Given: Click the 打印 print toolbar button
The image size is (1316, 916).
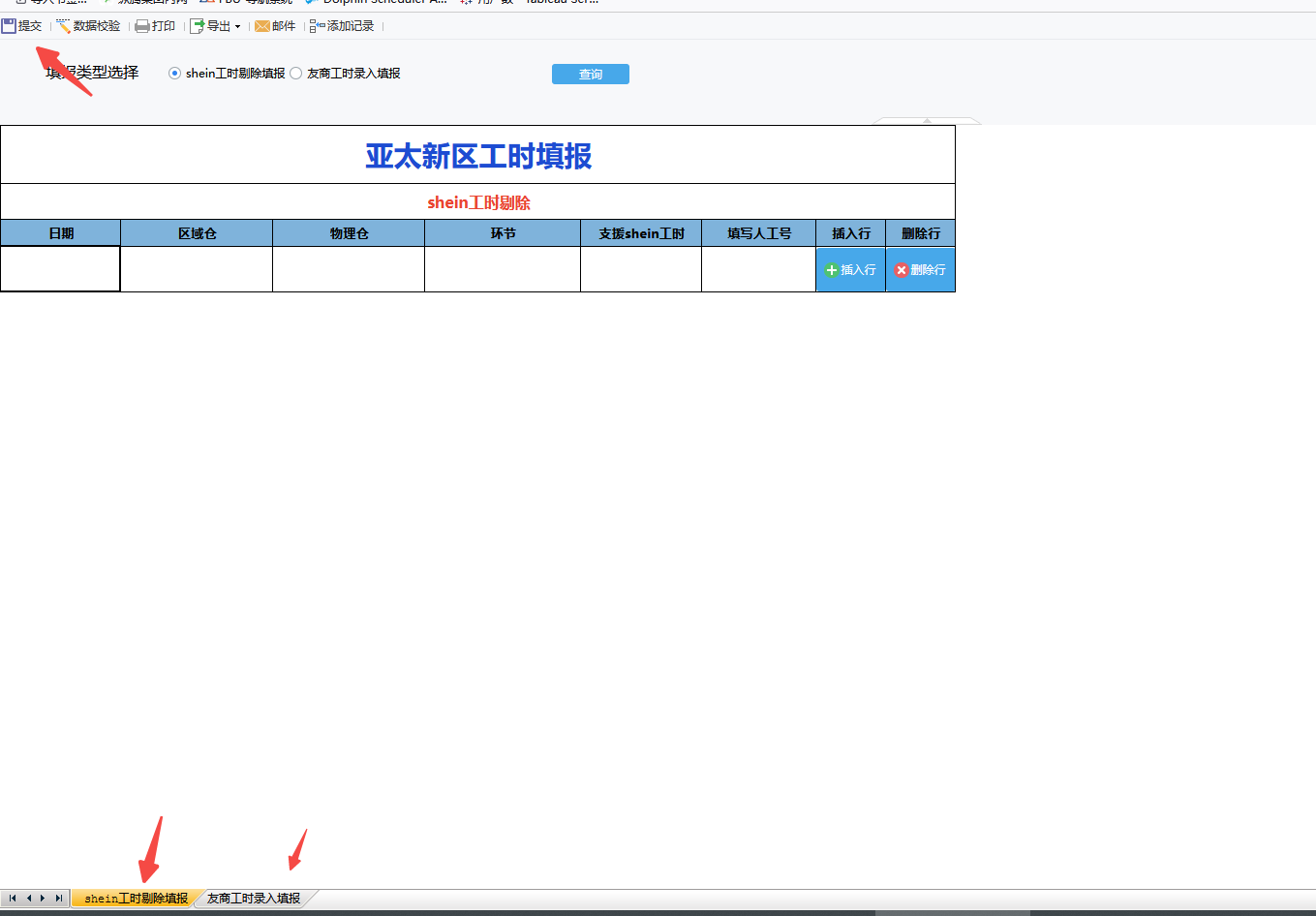Looking at the screenshot, I should pos(155,26).
